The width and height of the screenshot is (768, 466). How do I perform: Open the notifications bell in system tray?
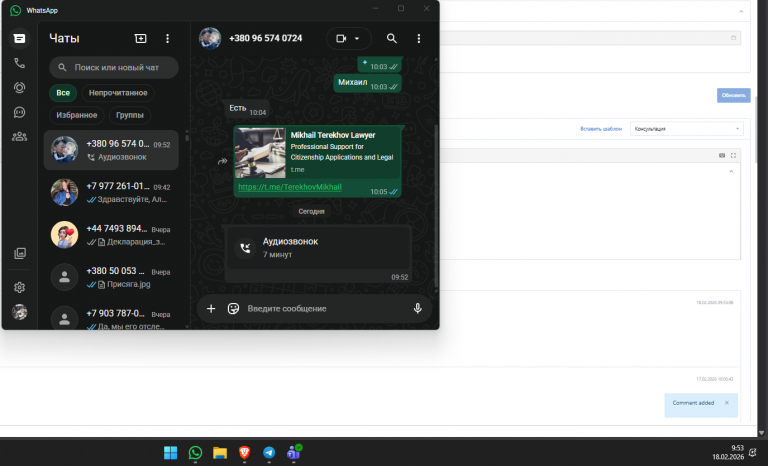tap(753, 452)
